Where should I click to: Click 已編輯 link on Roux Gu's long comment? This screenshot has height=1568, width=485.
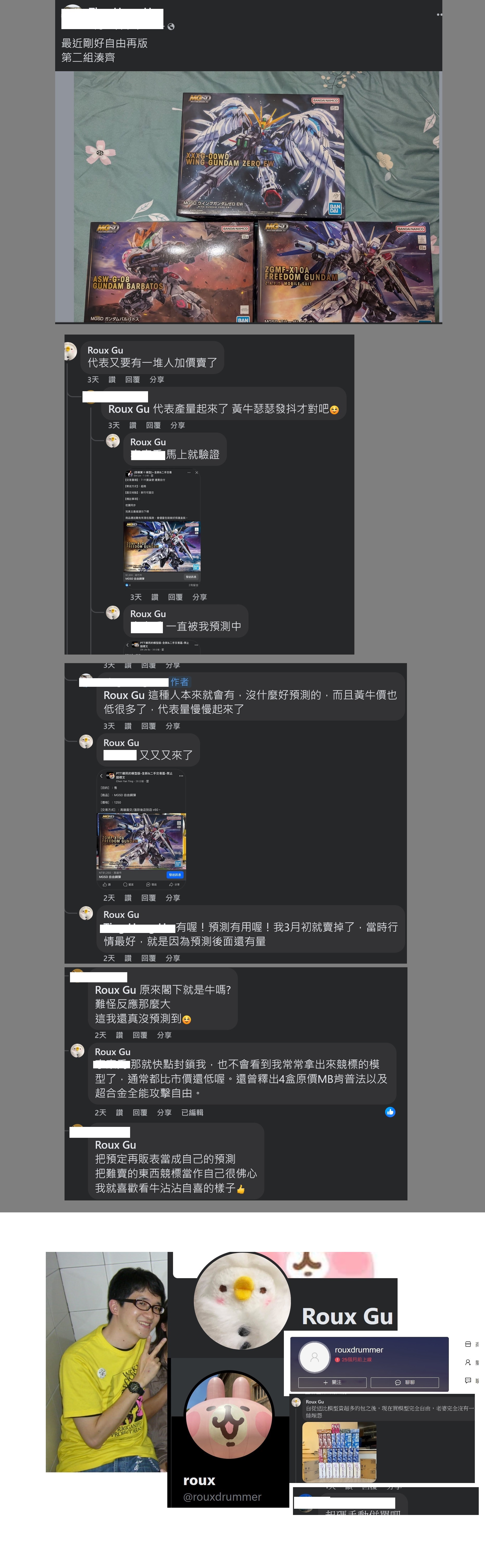(192, 1112)
